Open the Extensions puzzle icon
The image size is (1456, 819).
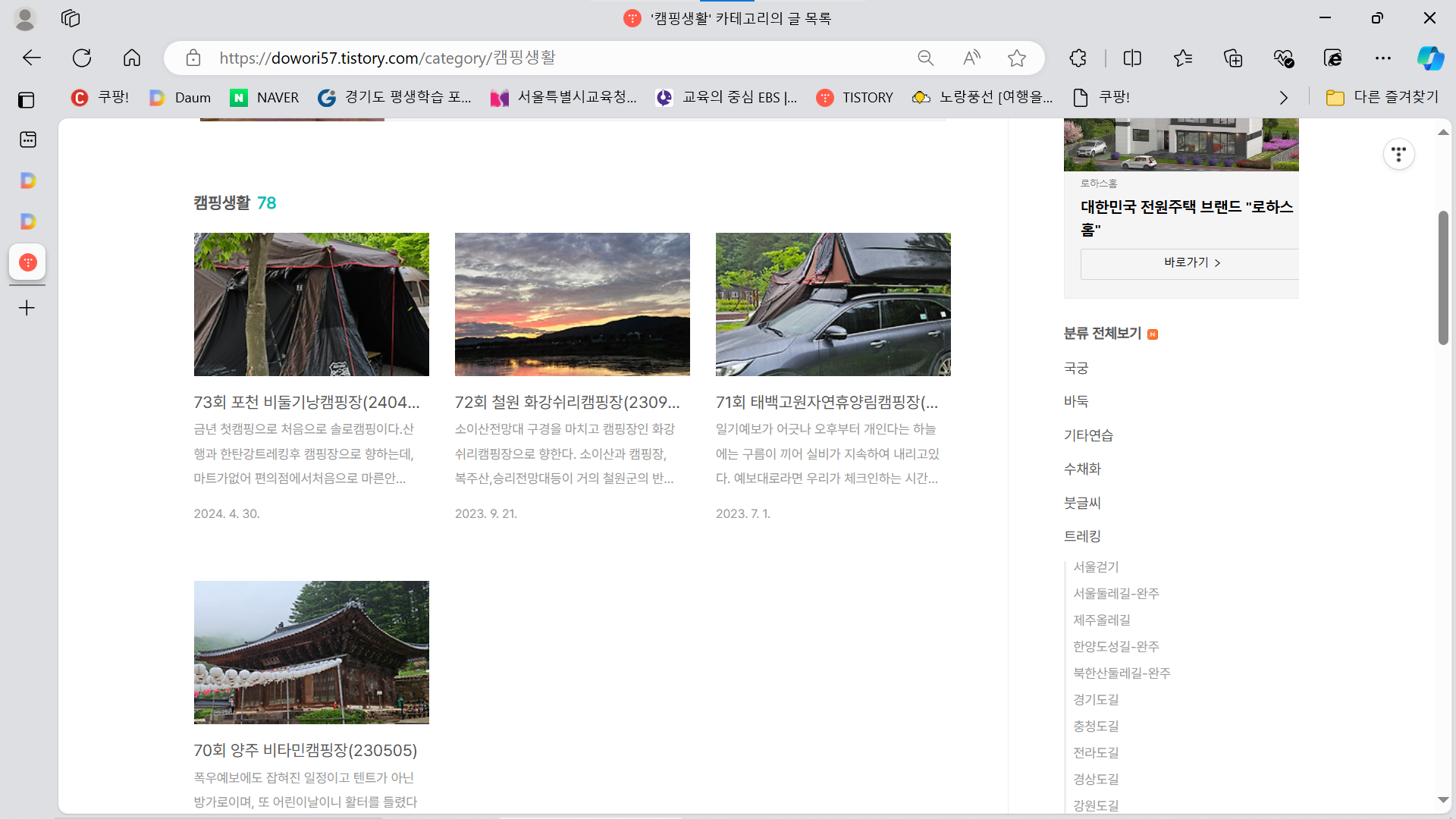pyautogui.click(x=1078, y=58)
